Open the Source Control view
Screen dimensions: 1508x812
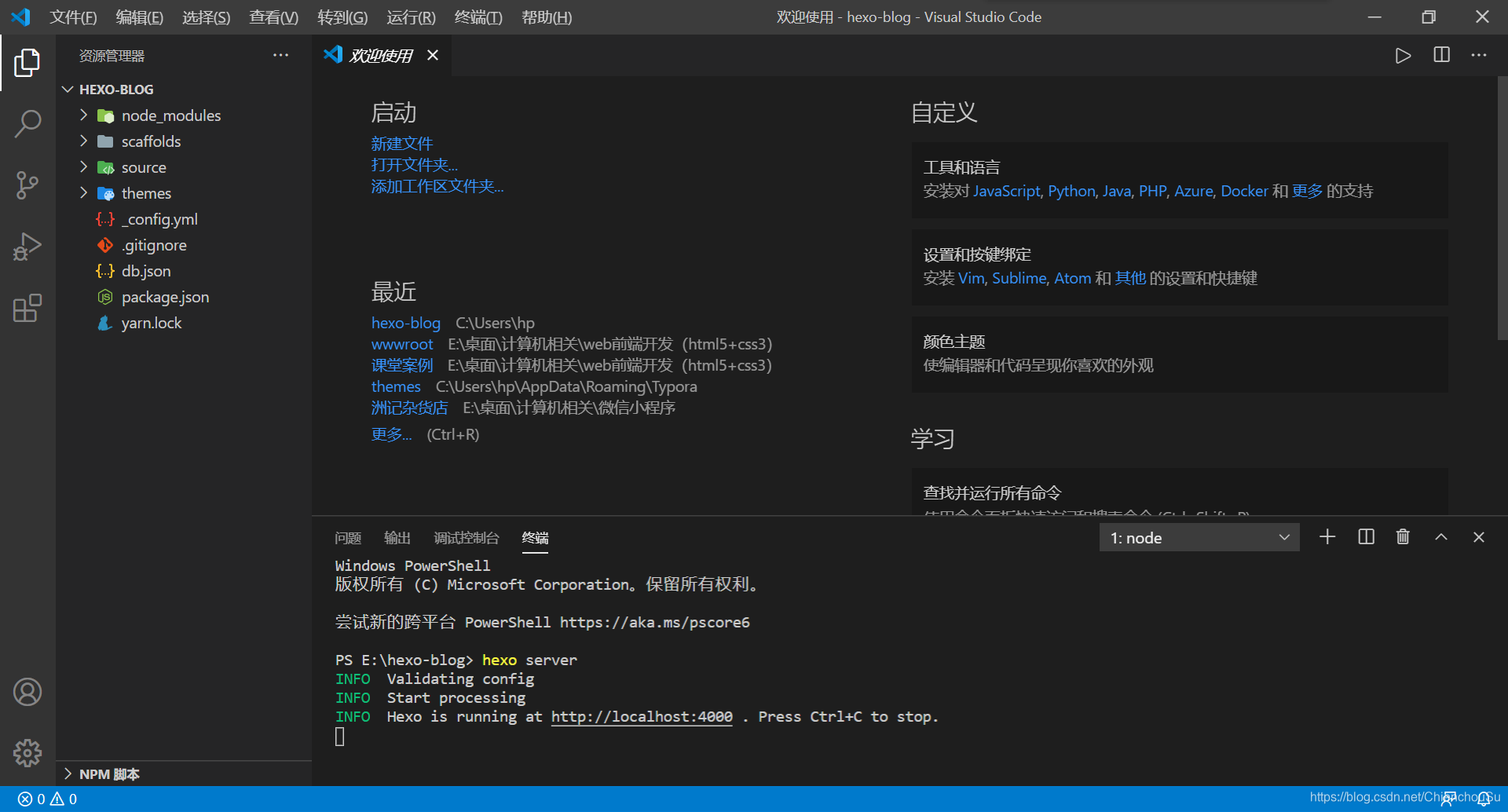[x=27, y=185]
